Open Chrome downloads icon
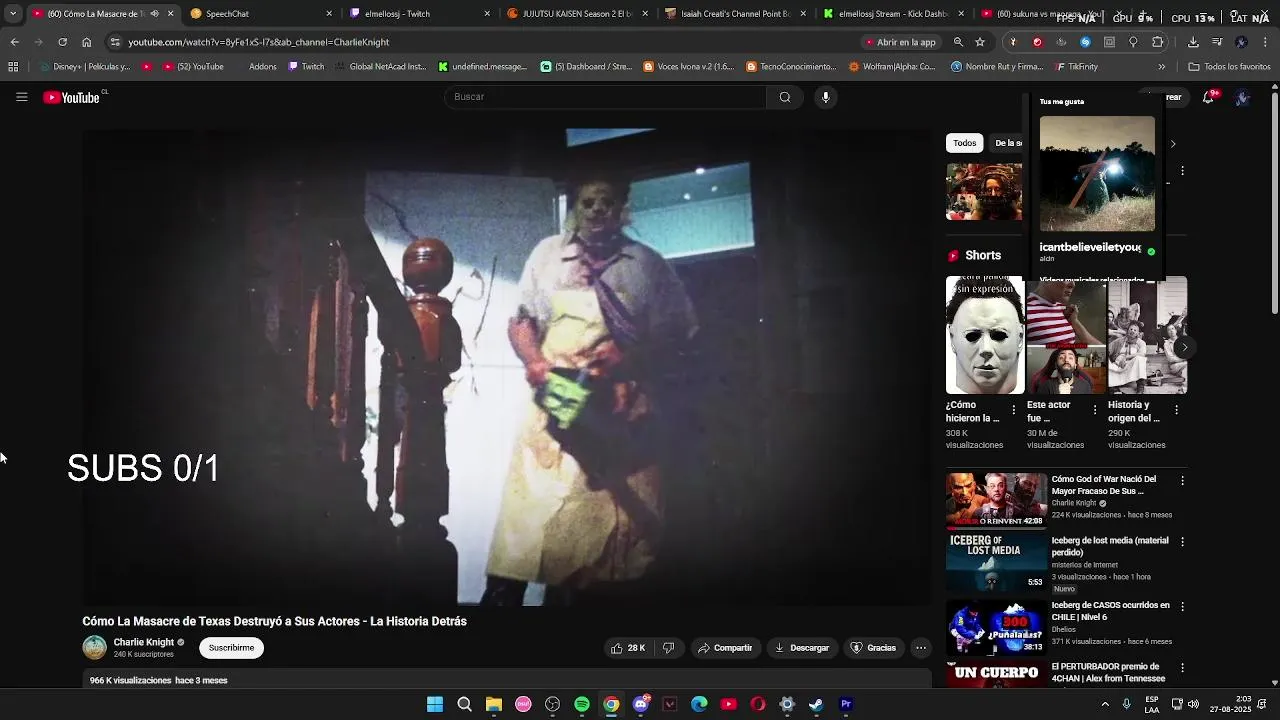 click(1193, 42)
